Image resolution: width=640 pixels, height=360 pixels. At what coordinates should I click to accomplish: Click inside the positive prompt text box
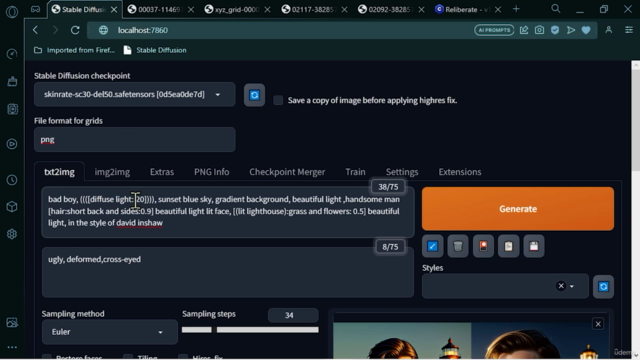tap(228, 212)
